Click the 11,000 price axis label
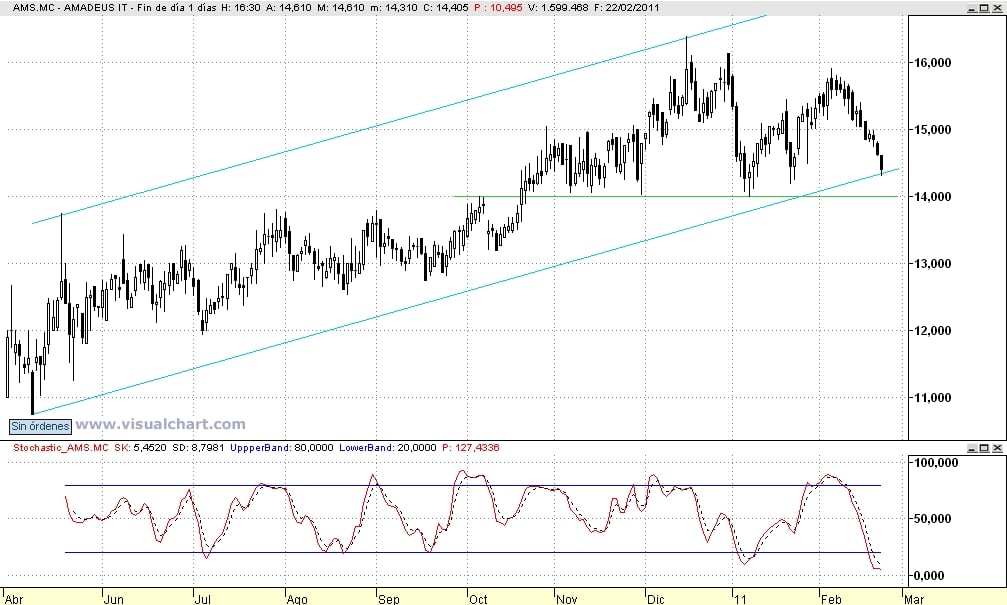 click(x=931, y=398)
